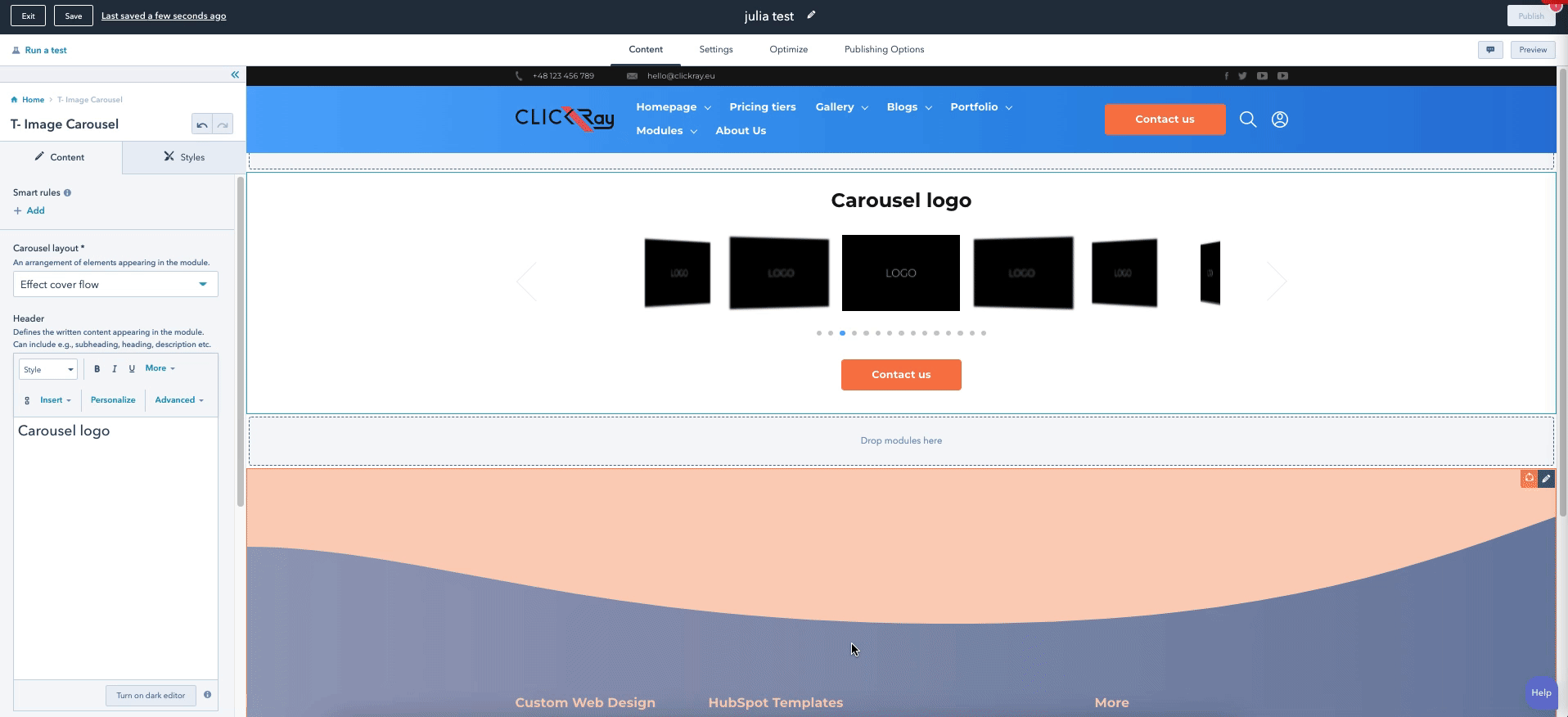The width and height of the screenshot is (1568, 717).
Task: Click the Exit button
Action: (x=29, y=16)
